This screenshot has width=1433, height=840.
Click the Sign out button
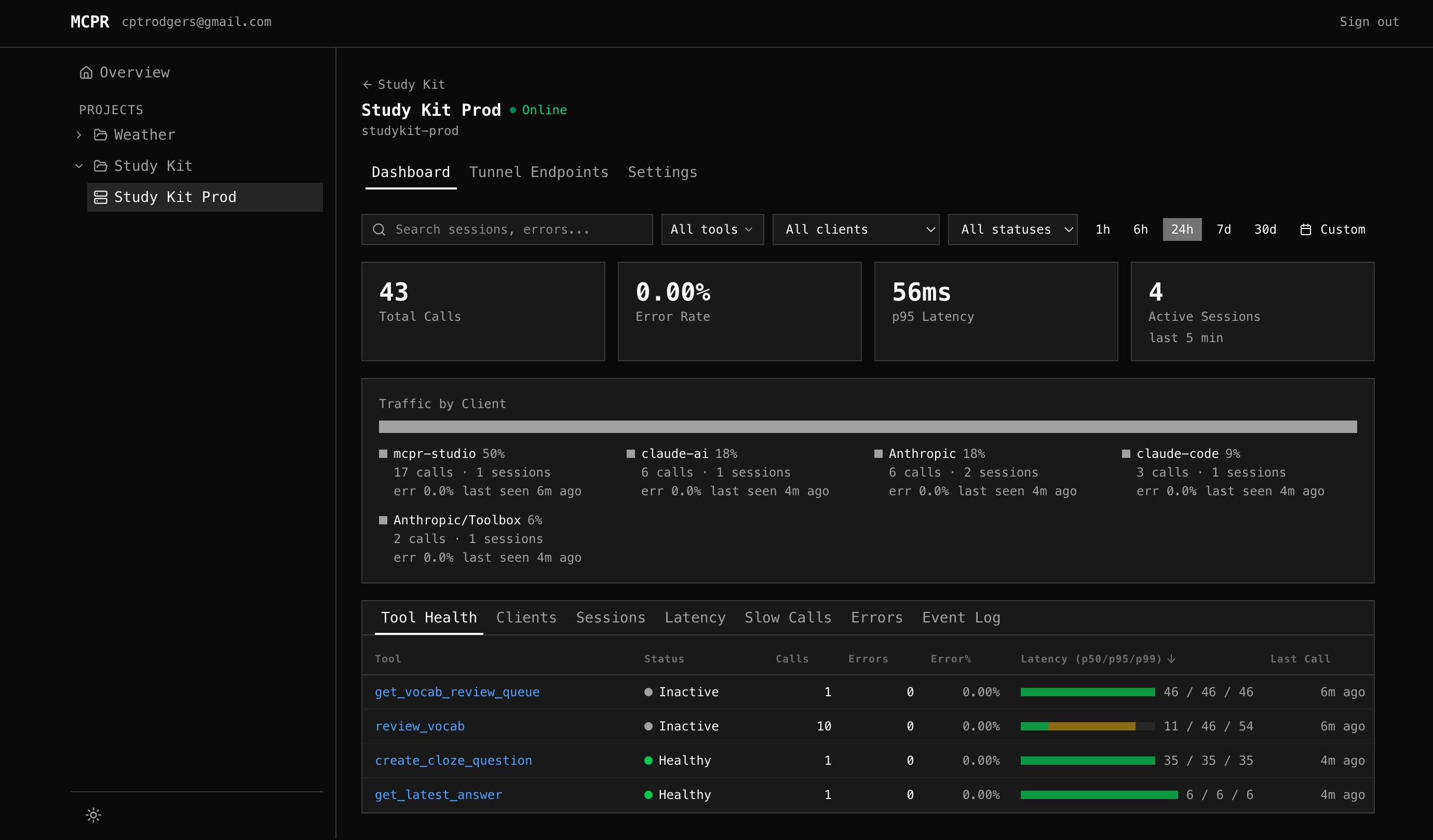(1368, 22)
